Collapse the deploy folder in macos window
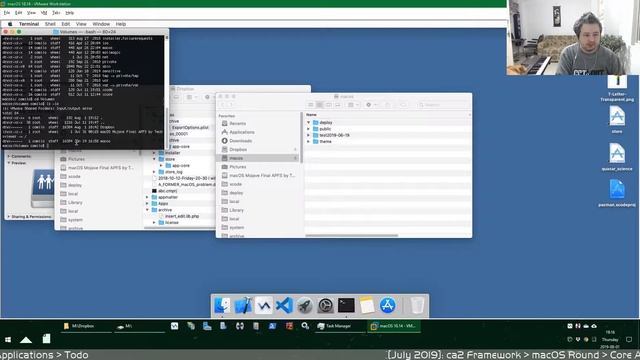The width and height of the screenshot is (640, 360). 309,122
